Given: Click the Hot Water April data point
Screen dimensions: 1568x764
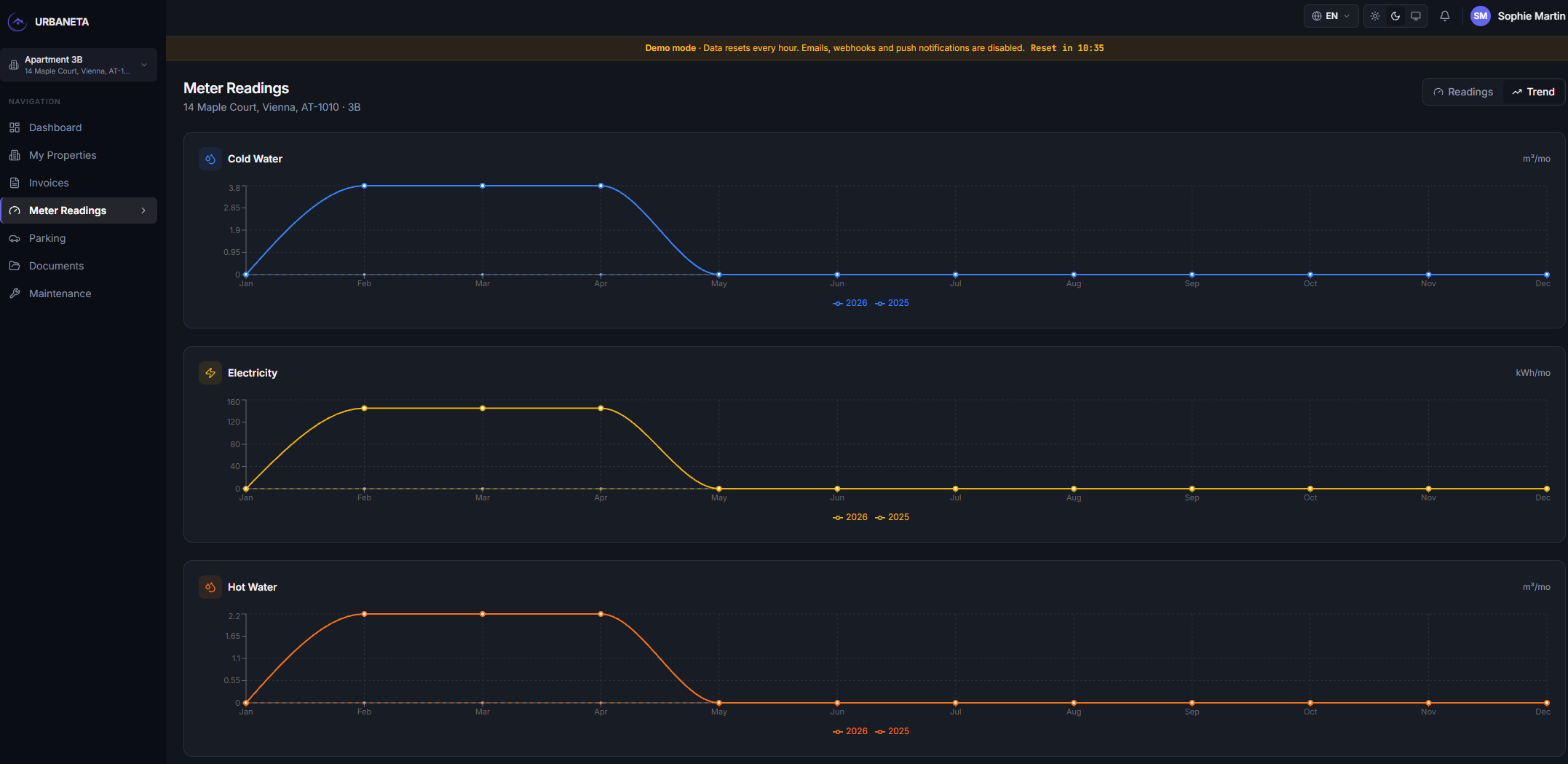Looking at the screenshot, I should coord(601,614).
